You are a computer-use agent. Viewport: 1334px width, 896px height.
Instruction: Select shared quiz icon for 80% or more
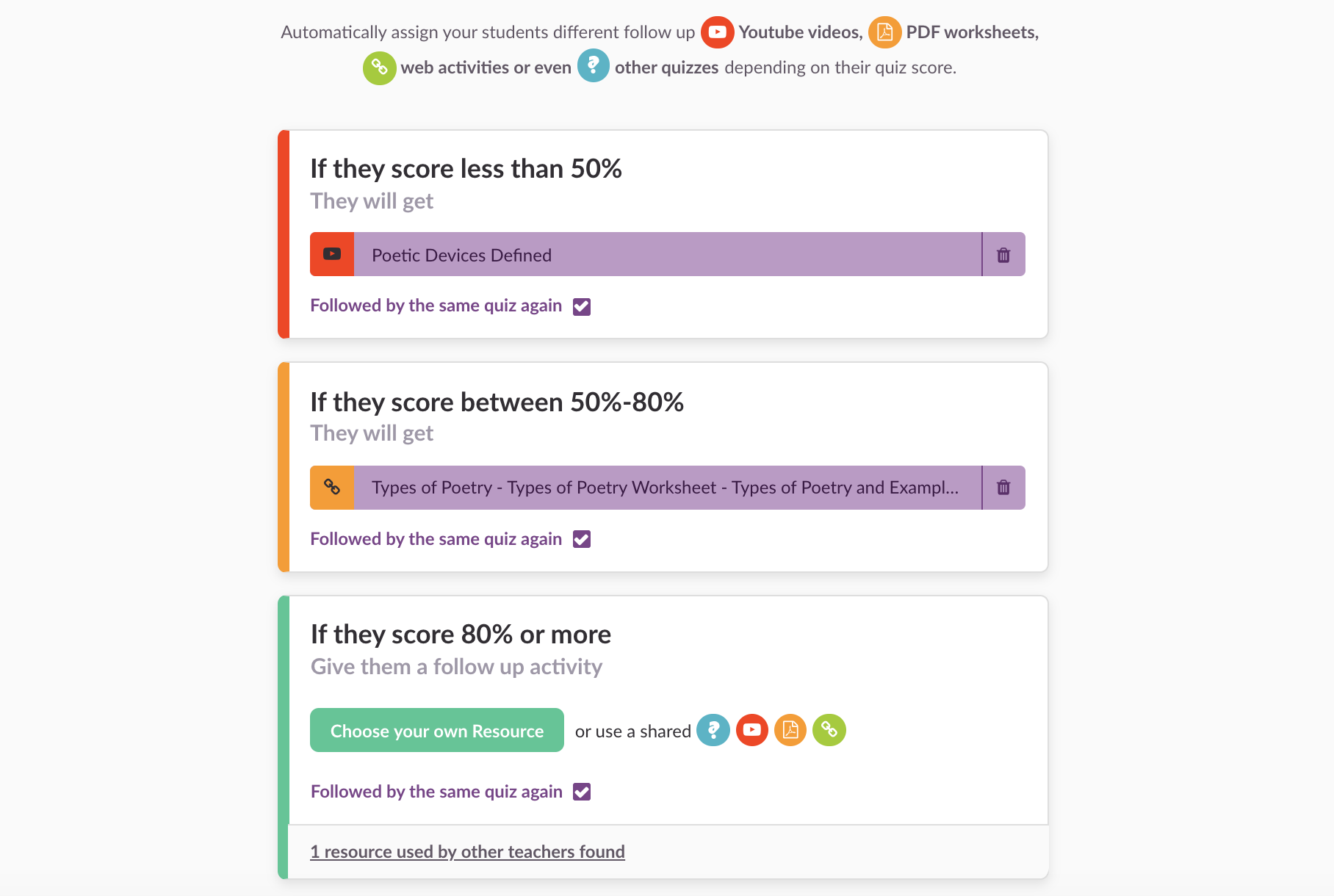713,730
